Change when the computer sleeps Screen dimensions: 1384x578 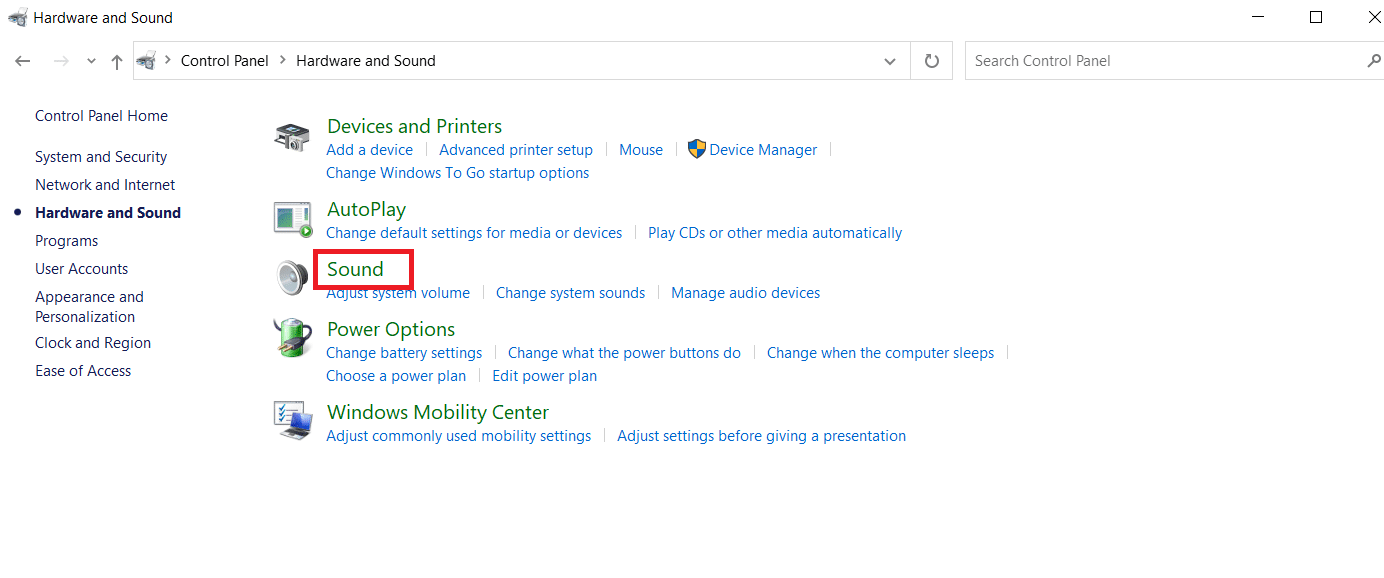pyautogui.click(x=880, y=353)
